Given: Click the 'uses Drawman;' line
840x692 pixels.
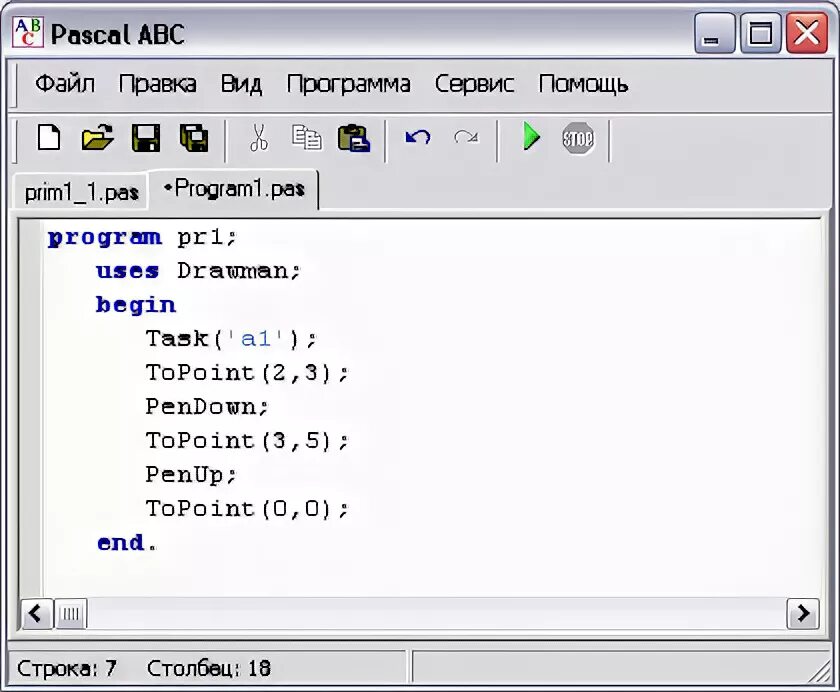Looking at the screenshot, I should pos(198,271).
